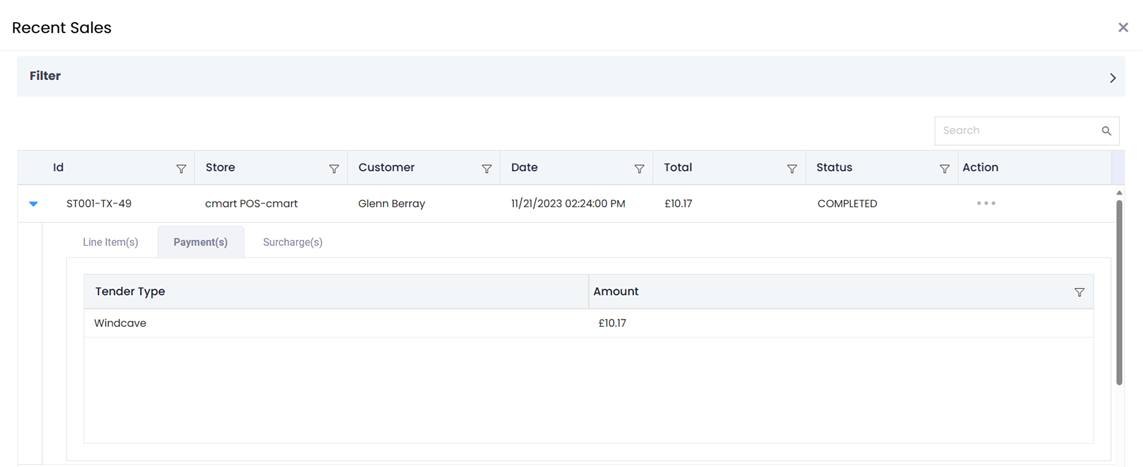1143x467 pixels.
Task: Click the vertical scrollbar thumb
Action: pos(1119,290)
